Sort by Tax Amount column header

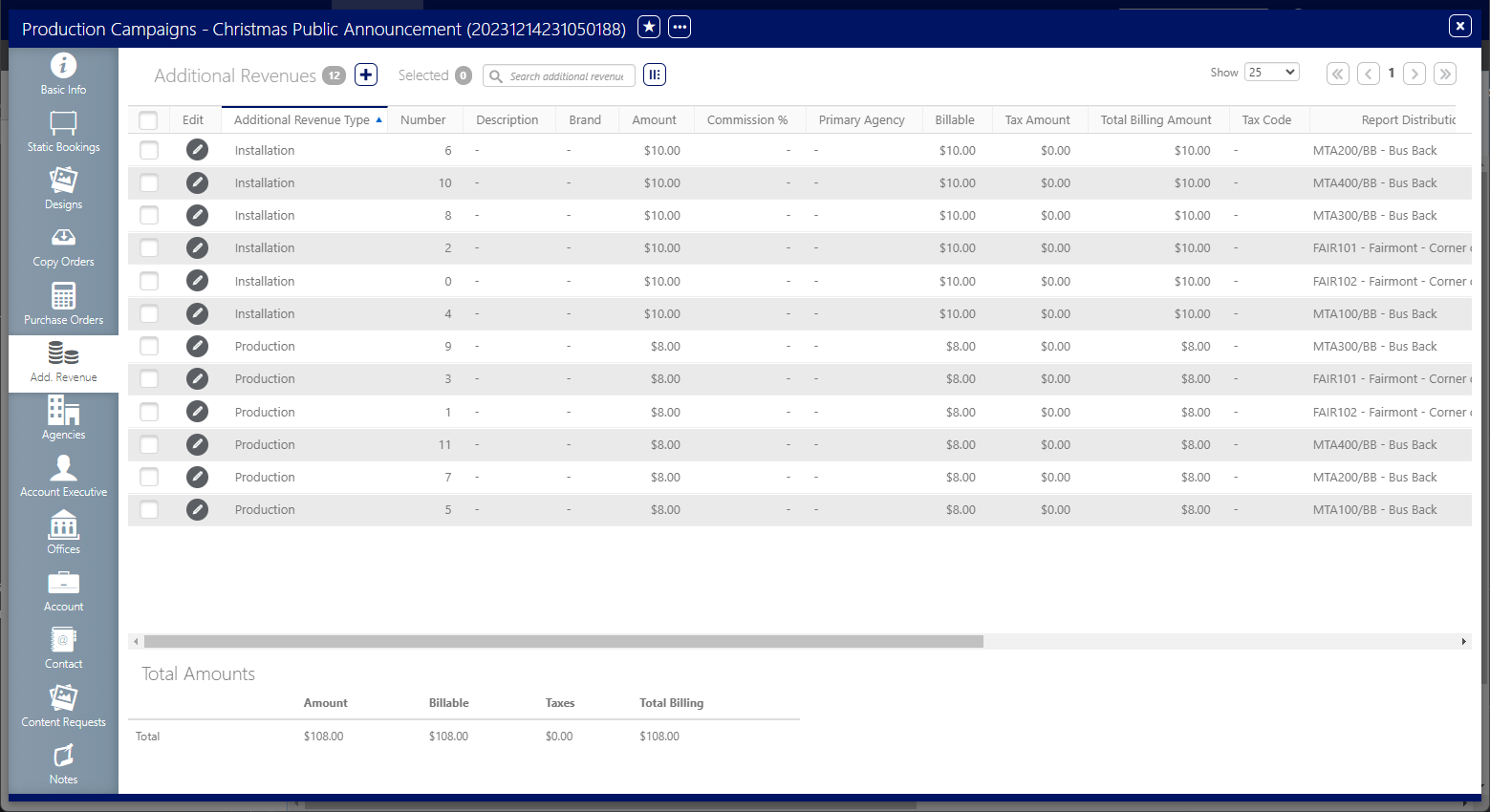coord(1038,120)
